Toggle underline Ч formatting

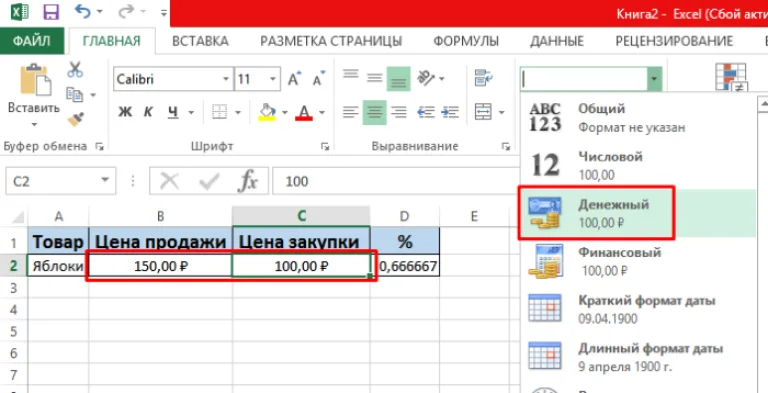tap(172, 113)
